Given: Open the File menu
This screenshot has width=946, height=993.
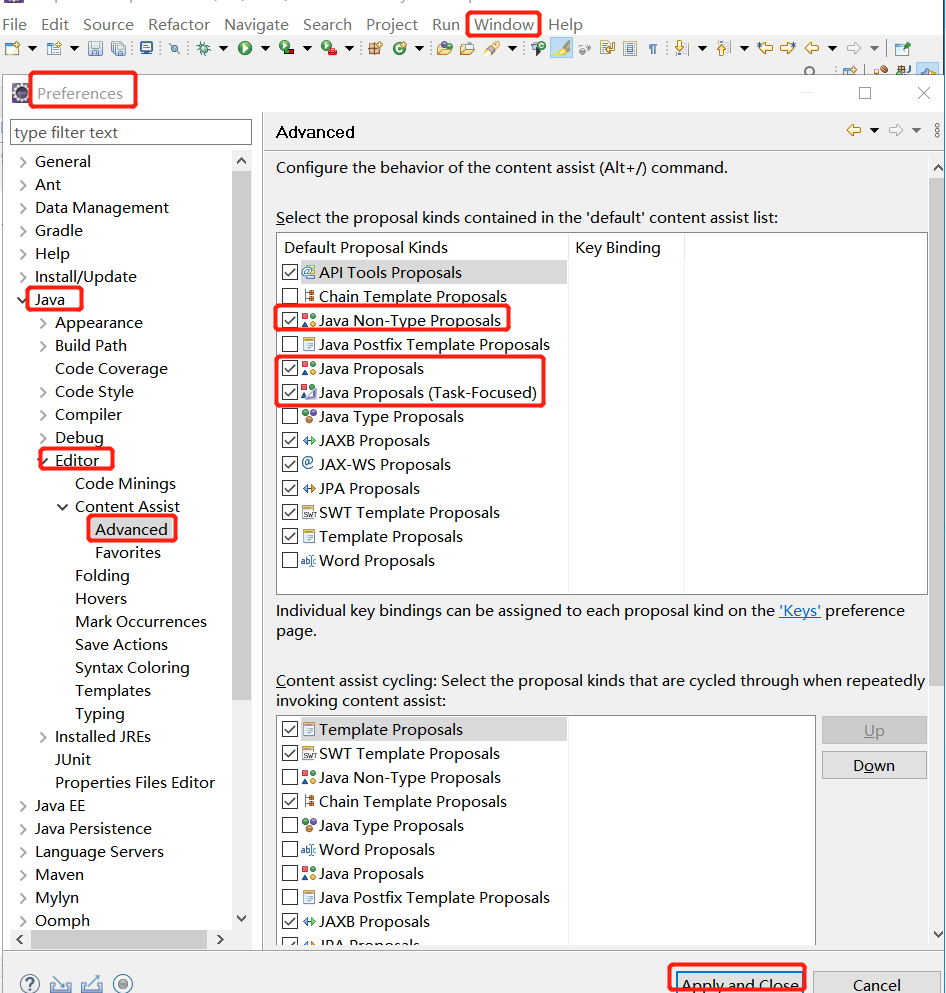Looking at the screenshot, I should pyautogui.click(x=15, y=24).
